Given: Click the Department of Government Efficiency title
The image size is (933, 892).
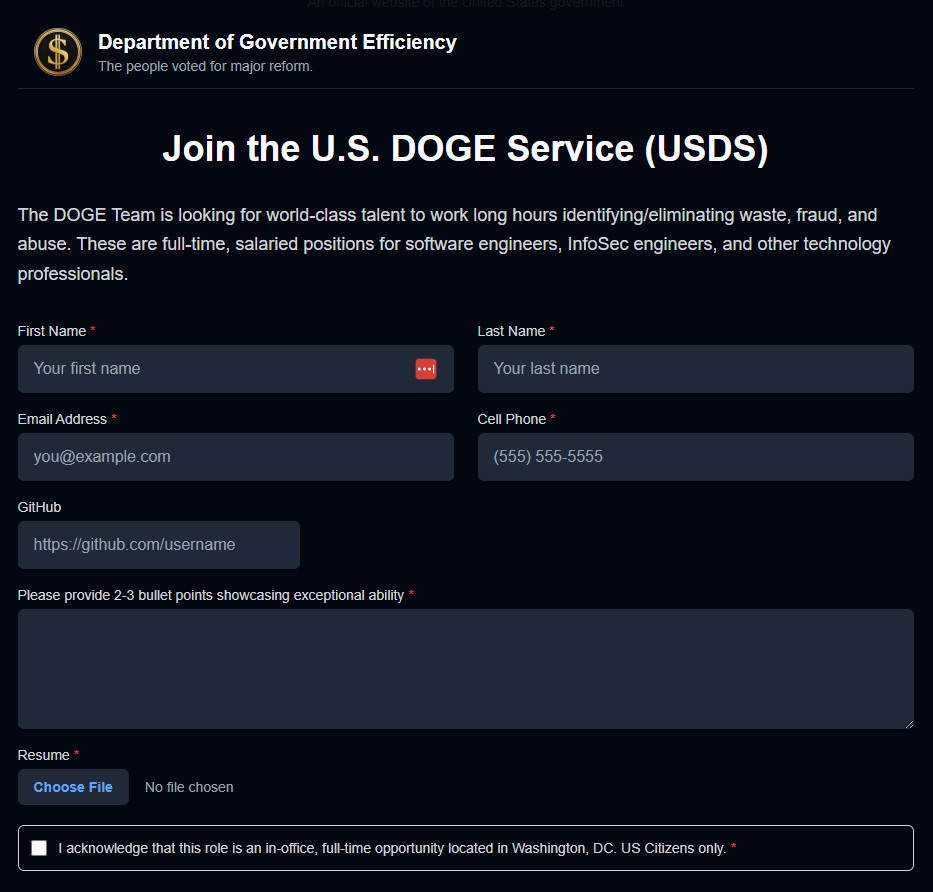Looking at the screenshot, I should (277, 42).
